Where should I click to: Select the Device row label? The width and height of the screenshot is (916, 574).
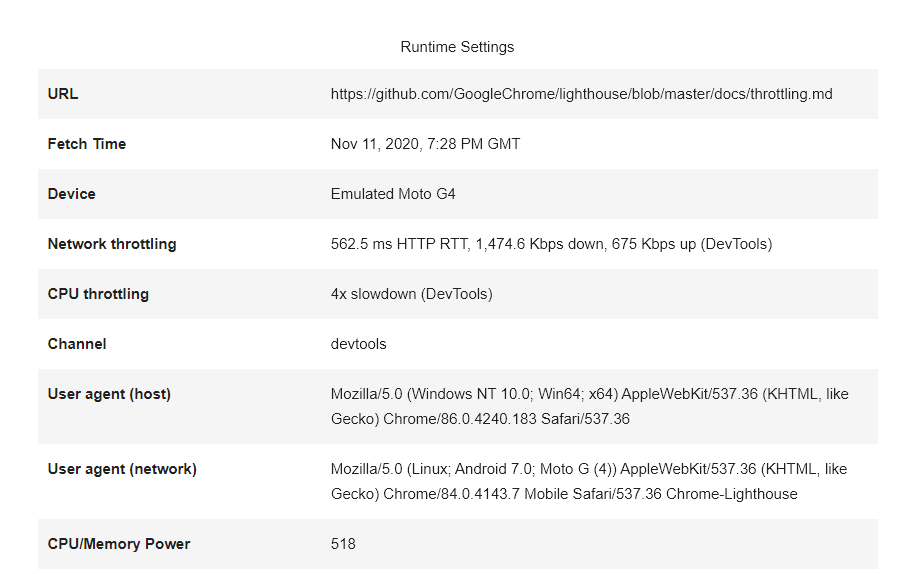click(72, 194)
